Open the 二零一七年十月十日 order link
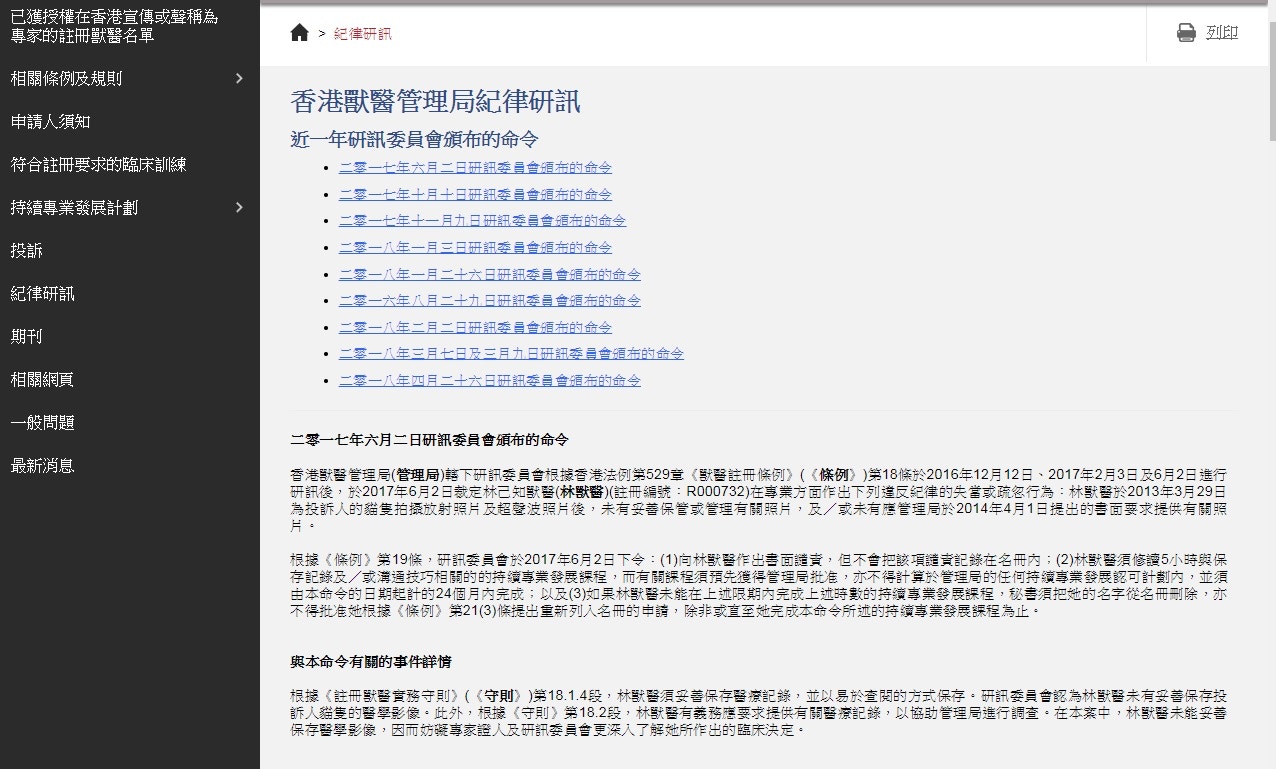 point(475,194)
